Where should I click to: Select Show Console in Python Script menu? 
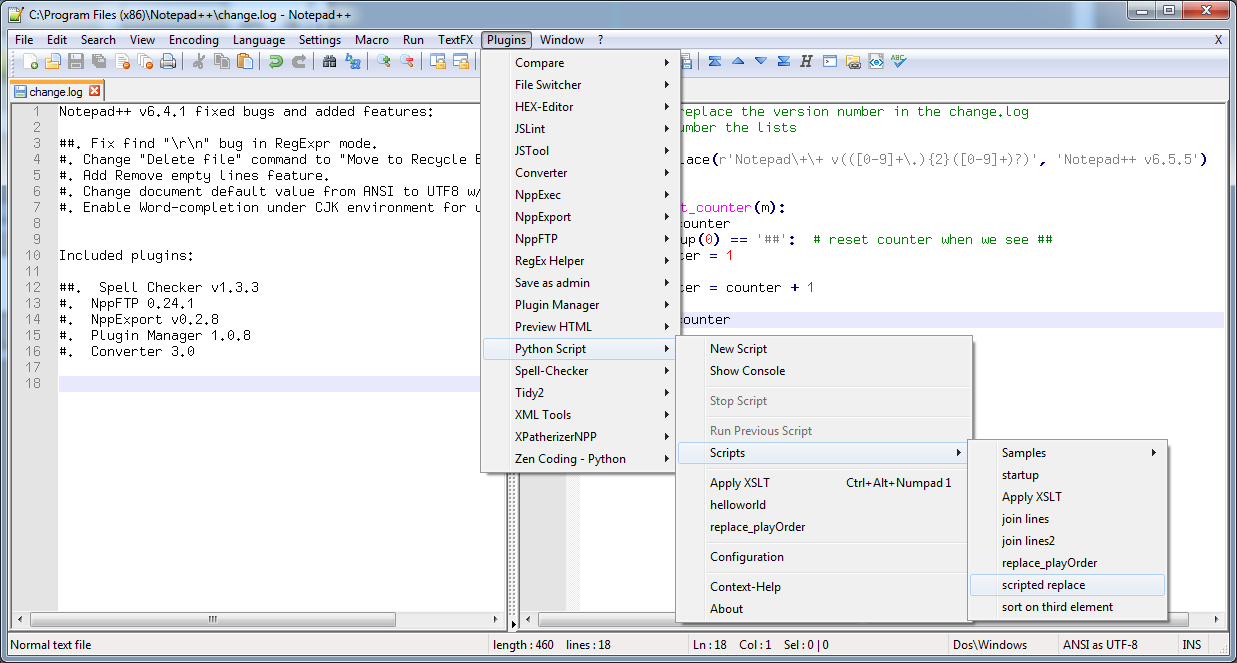[x=747, y=371]
